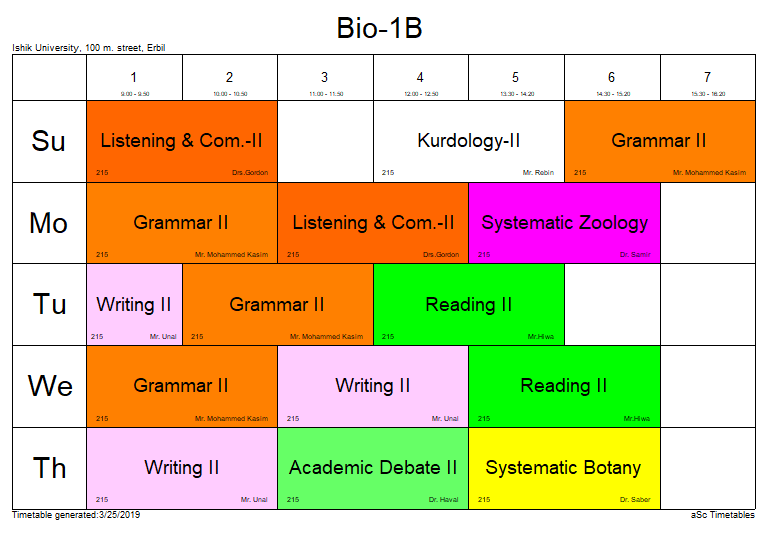Image resolution: width=769 pixels, height=536 pixels.
Task: Select the Th day row label
Action: pyautogui.click(x=49, y=468)
